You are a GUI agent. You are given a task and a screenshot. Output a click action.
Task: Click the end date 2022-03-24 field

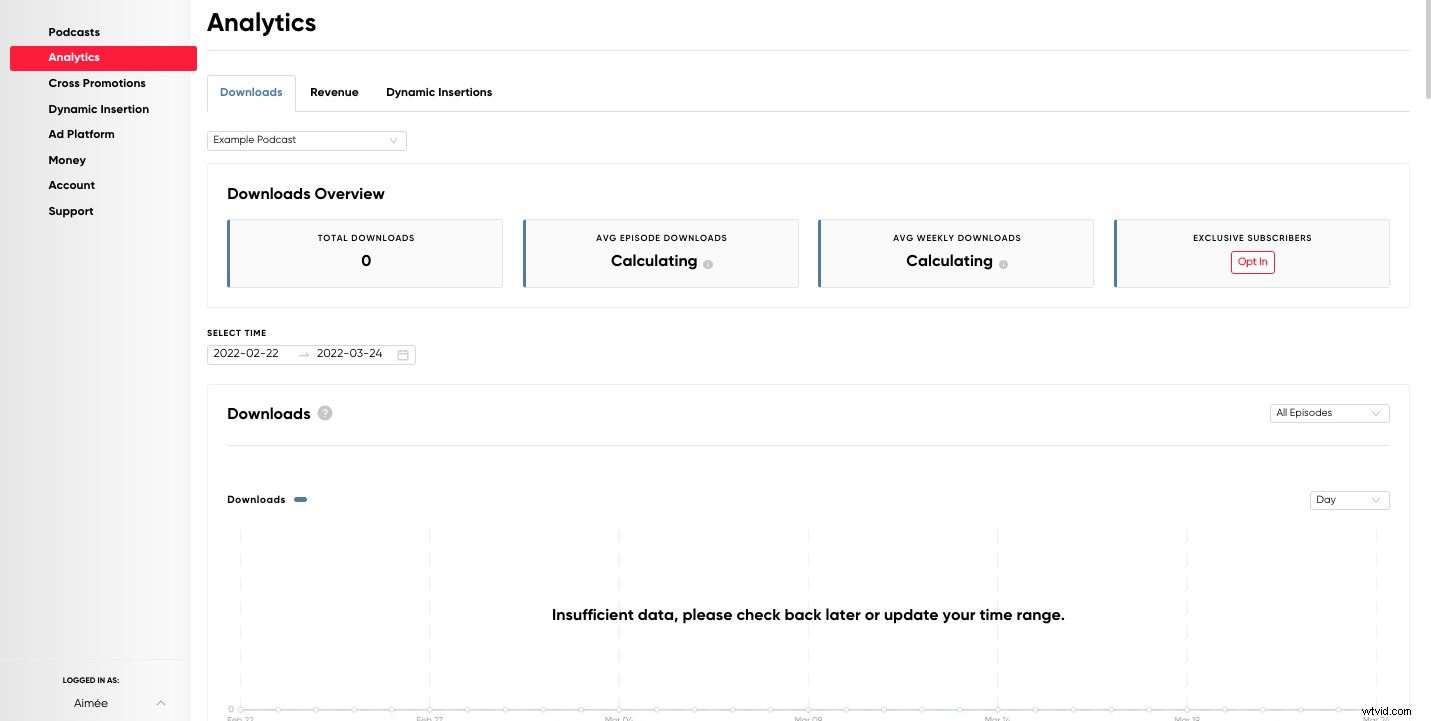pyautogui.click(x=350, y=354)
